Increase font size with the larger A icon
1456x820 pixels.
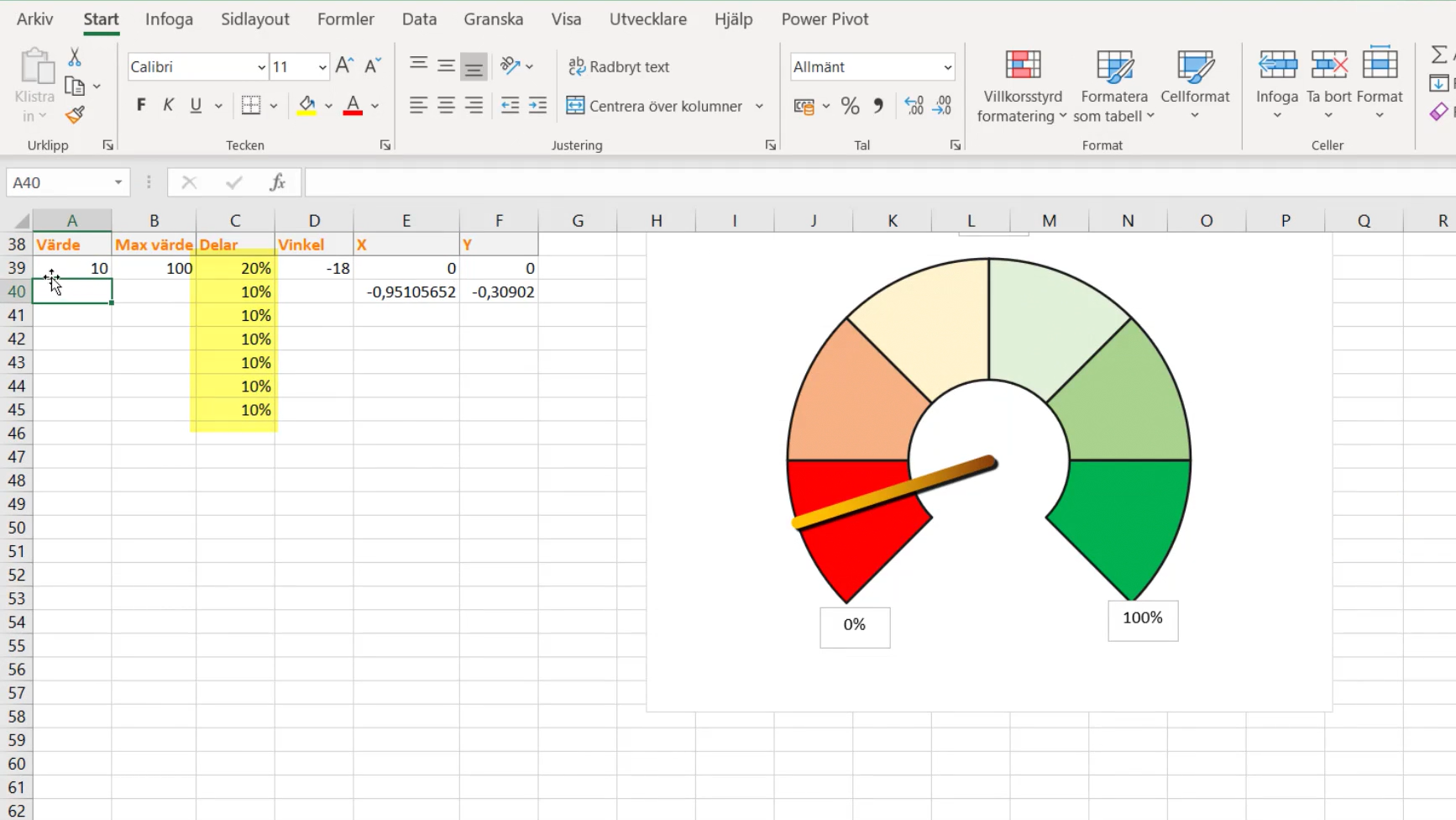coord(344,66)
